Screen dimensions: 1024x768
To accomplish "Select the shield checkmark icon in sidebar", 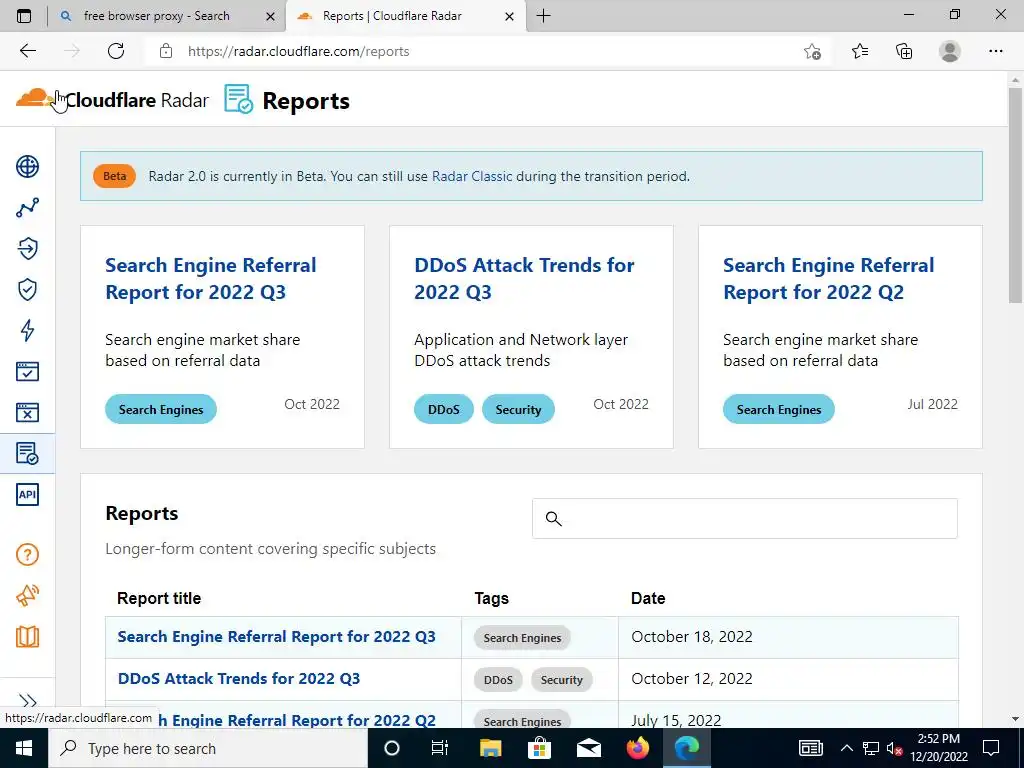I will pyautogui.click(x=27, y=290).
